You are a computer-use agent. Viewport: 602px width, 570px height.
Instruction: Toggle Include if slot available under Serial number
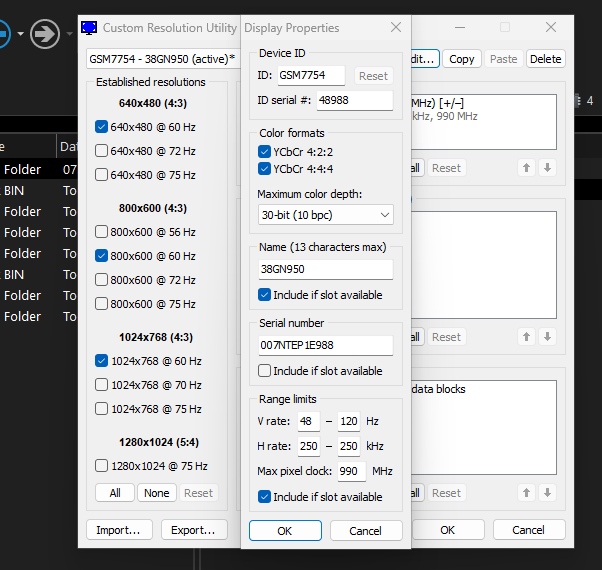265,371
